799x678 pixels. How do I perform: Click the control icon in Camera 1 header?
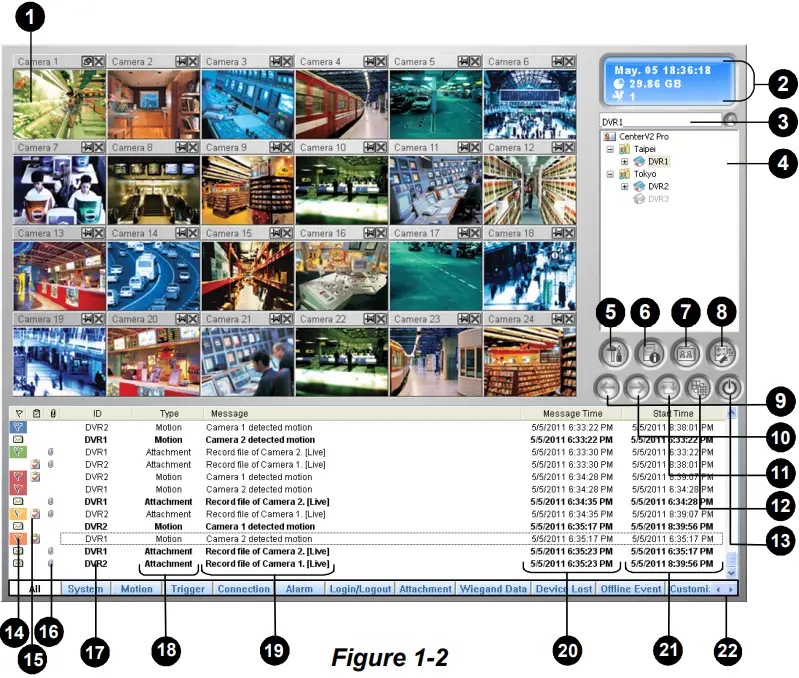[x=88, y=62]
